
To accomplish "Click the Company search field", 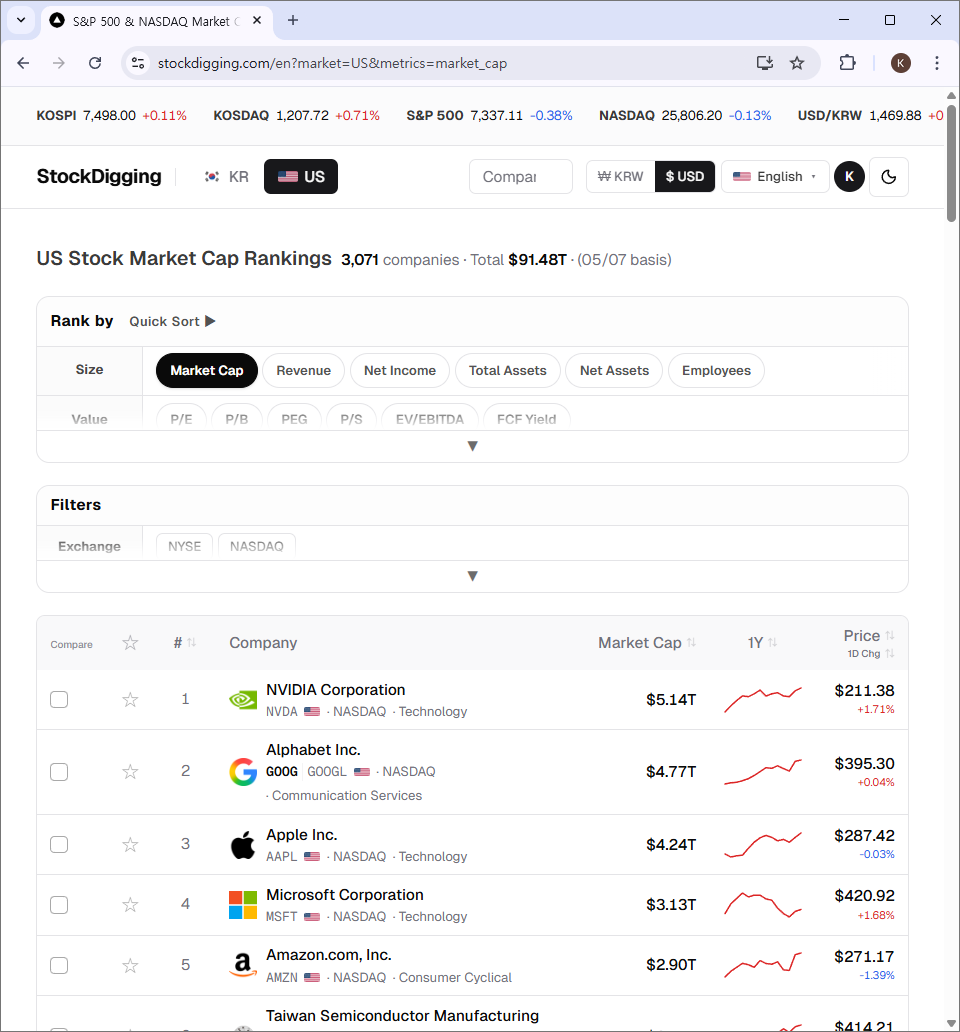I will (x=520, y=176).
